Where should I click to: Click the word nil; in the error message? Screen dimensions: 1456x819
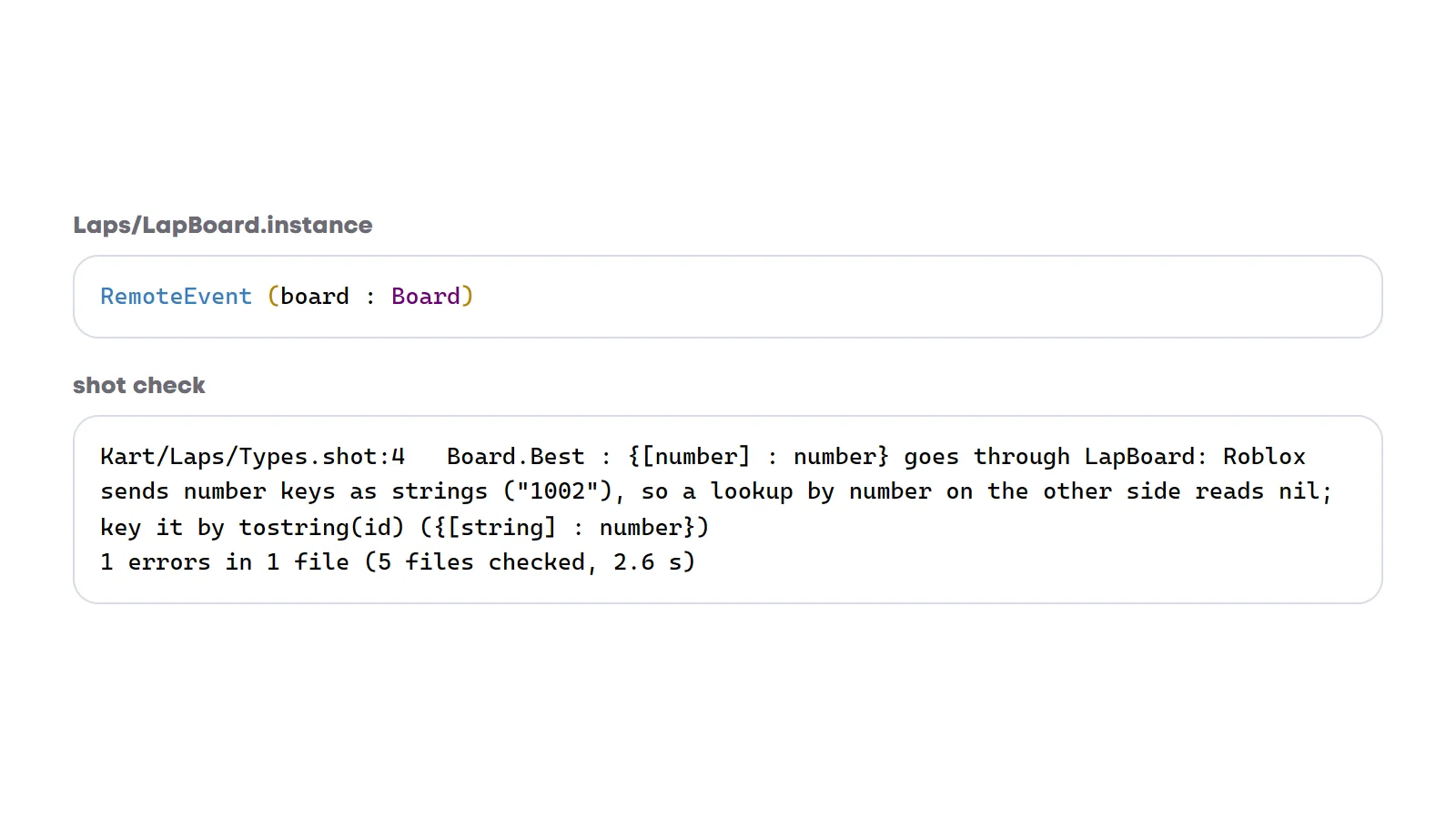[x=1305, y=491]
